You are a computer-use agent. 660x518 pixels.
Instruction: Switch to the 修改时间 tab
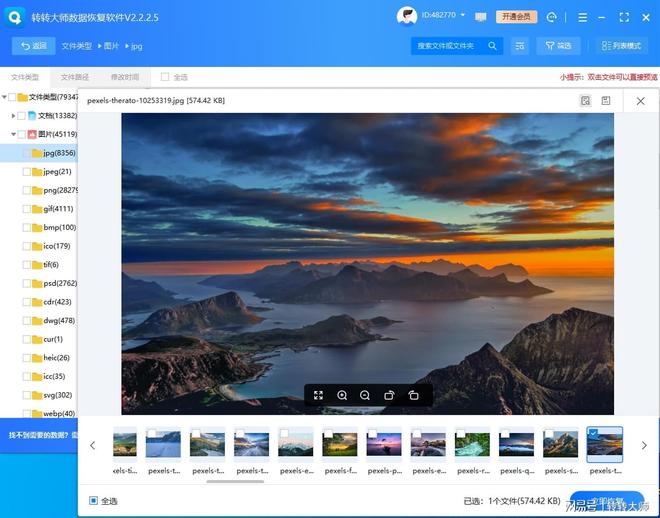tap(125, 77)
